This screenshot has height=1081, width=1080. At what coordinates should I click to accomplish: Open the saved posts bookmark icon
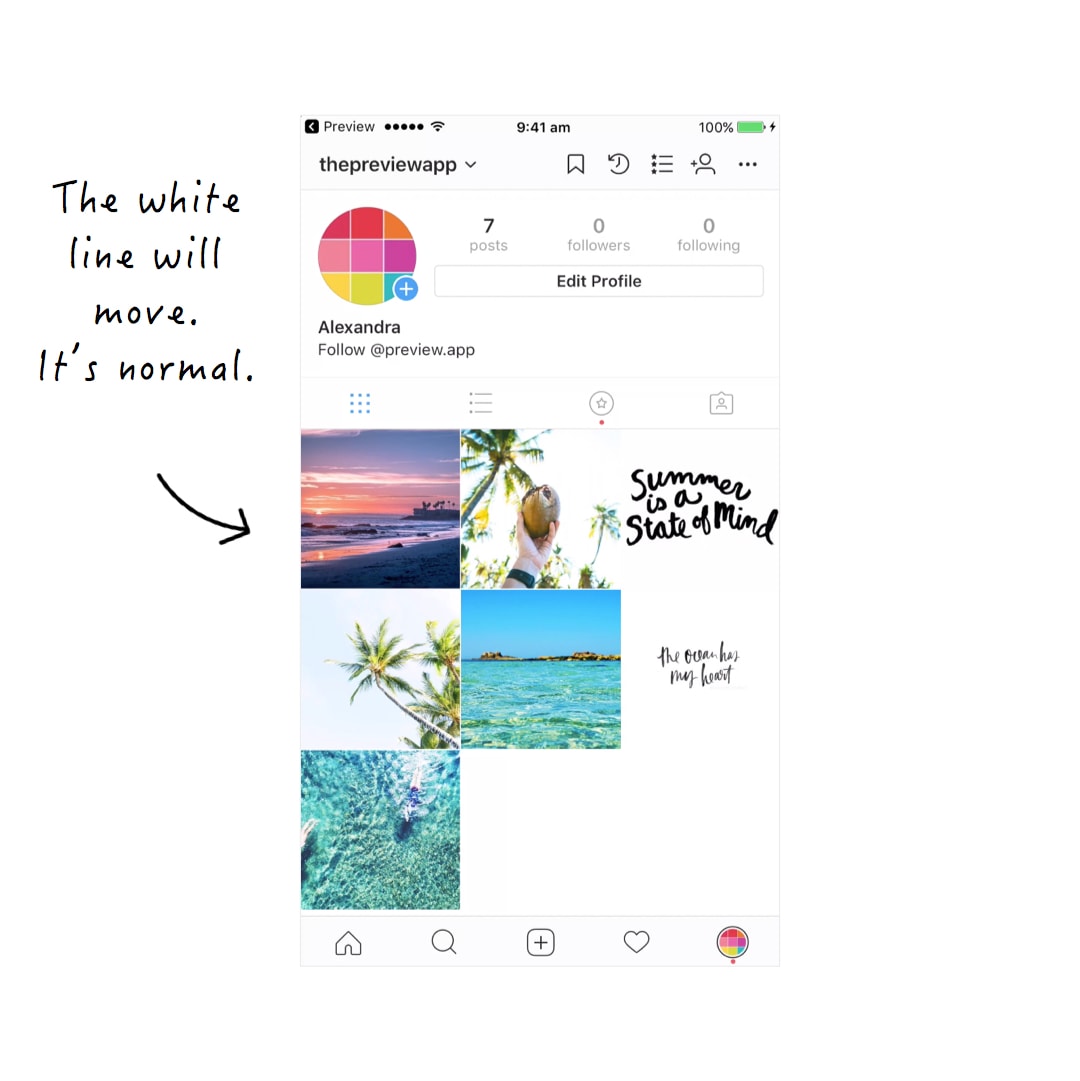(575, 164)
